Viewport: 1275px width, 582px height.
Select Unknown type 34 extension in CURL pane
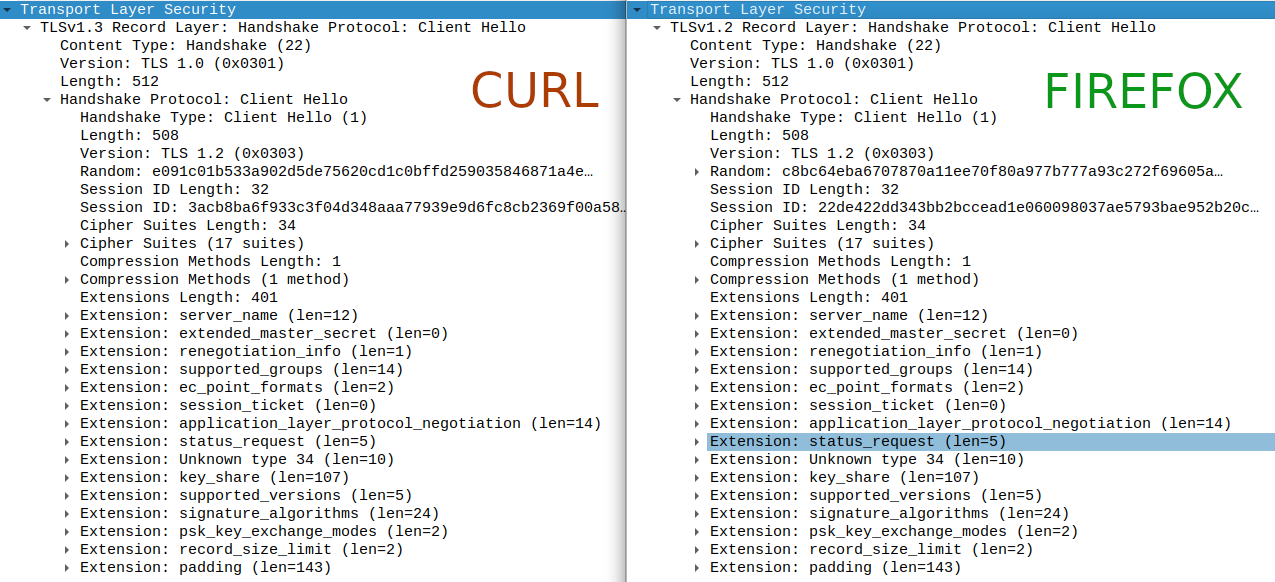(x=237, y=459)
